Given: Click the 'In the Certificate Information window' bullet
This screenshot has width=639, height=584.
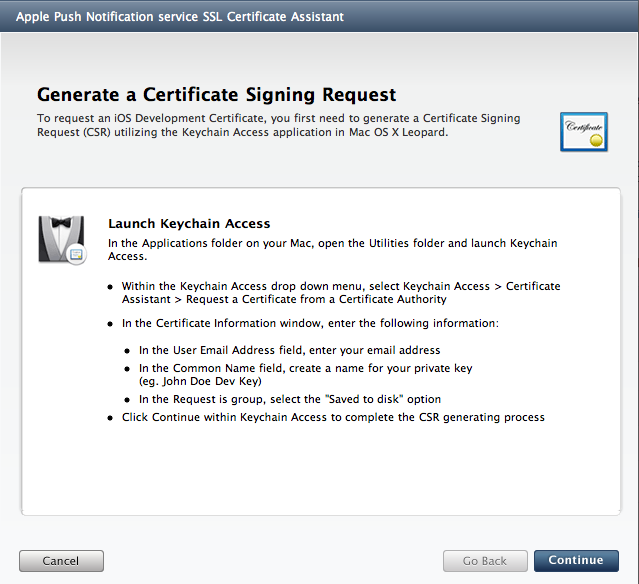Looking at the screenshot, I should click(x=310, y=323).
